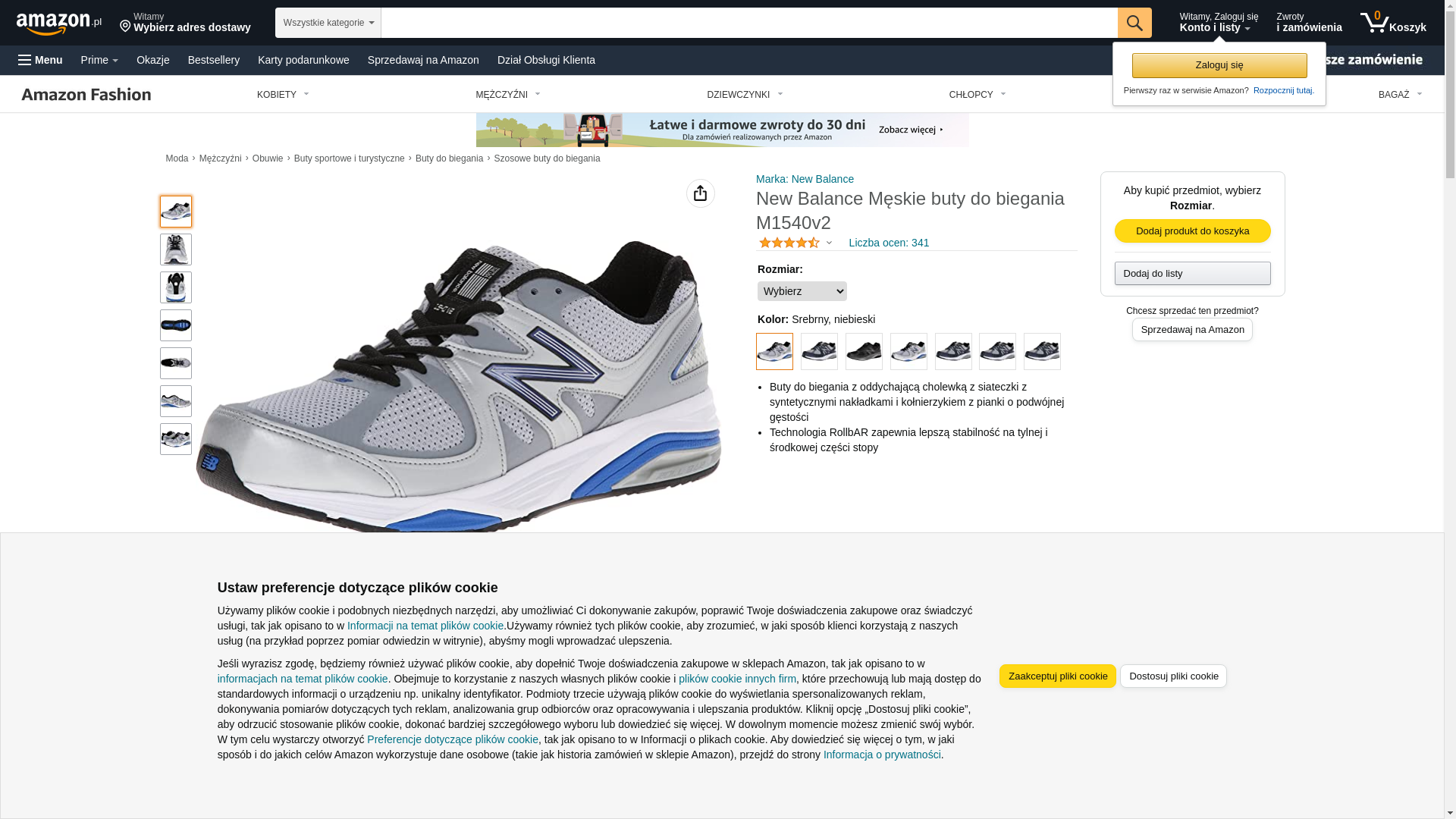
Task: Click the Amazon.pl logo
Action: tap(59, 24)
